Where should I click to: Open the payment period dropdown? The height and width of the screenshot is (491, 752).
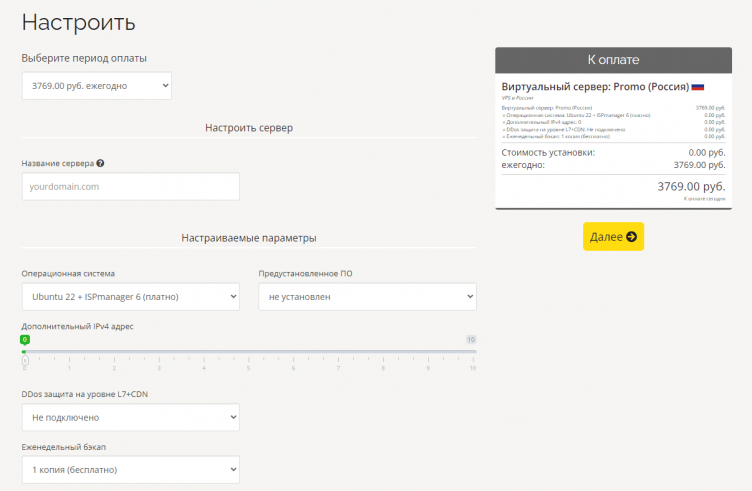97,86
